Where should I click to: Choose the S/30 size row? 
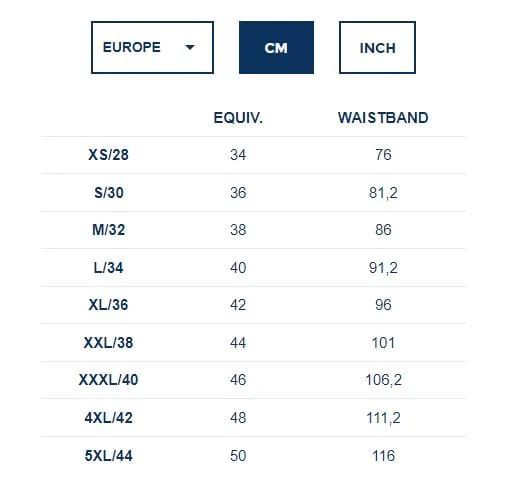pyautogui.click(x=253, y=193)
